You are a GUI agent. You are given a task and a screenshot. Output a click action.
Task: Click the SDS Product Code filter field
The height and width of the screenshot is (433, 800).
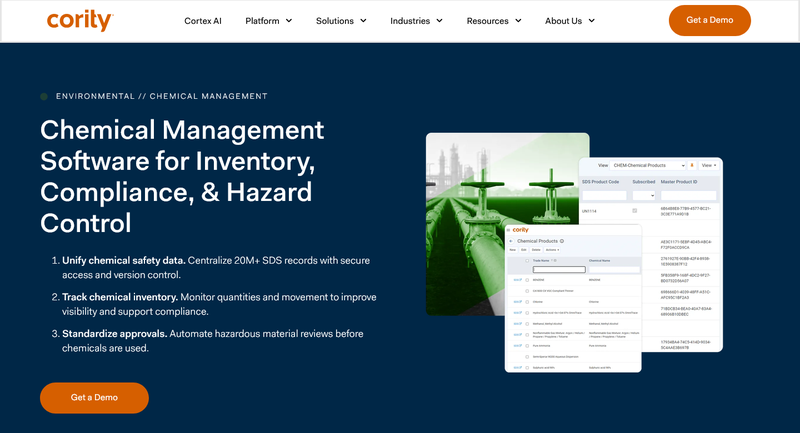pos(604,195)
